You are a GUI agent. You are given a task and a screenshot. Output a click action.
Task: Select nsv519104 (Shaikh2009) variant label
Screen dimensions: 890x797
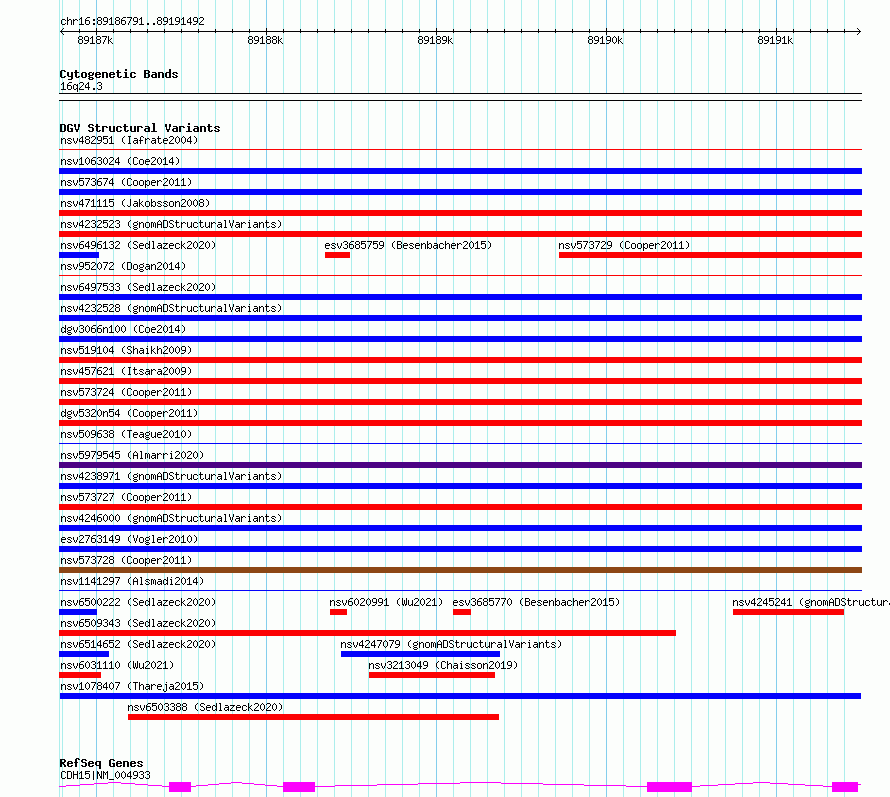point(126,350)
